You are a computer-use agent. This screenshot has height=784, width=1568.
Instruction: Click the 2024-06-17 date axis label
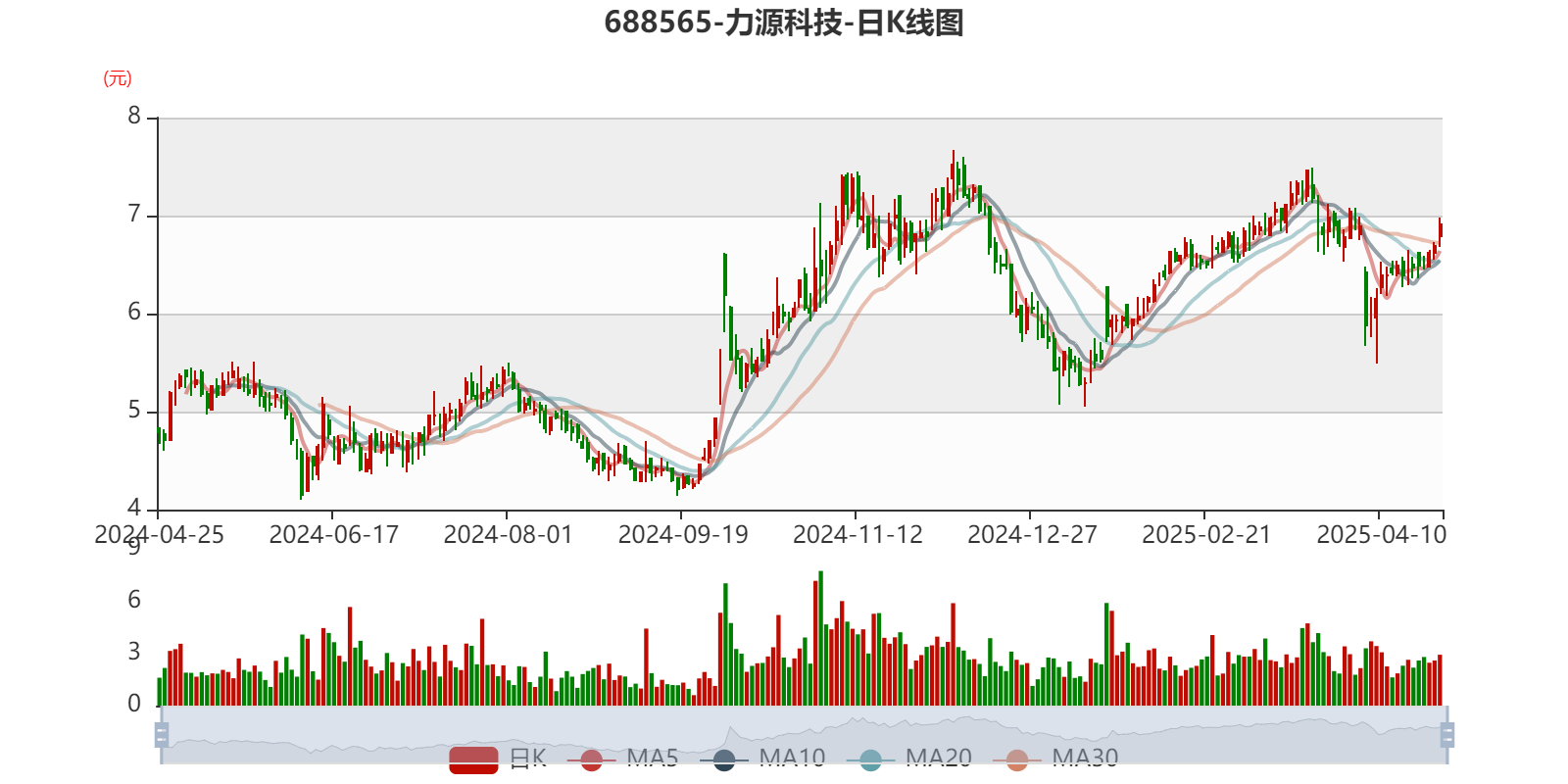click(x=333, y=535)
